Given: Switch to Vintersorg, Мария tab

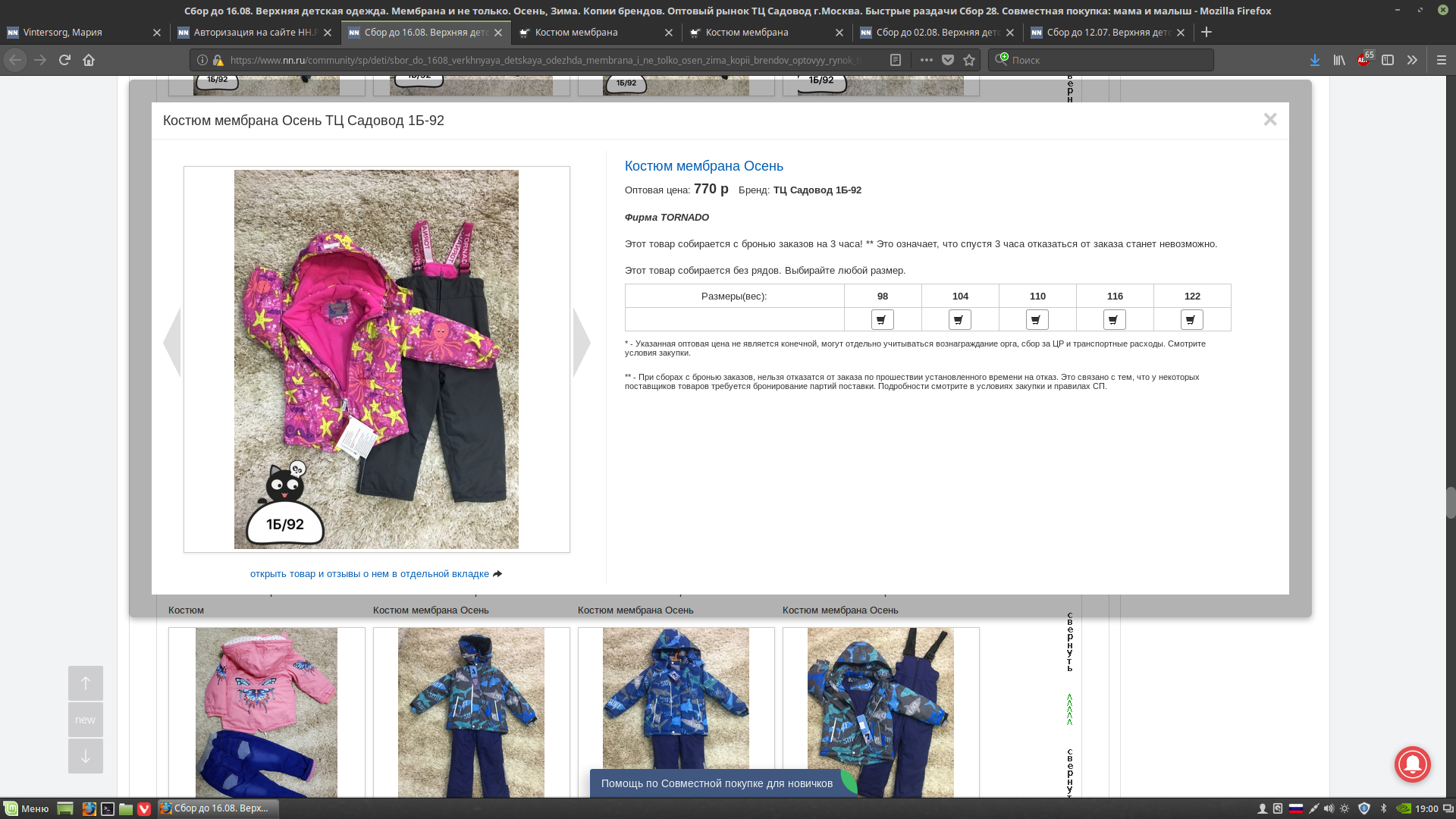Looking at the screenshot, I should pyautogui.click(x=76, y=33).
